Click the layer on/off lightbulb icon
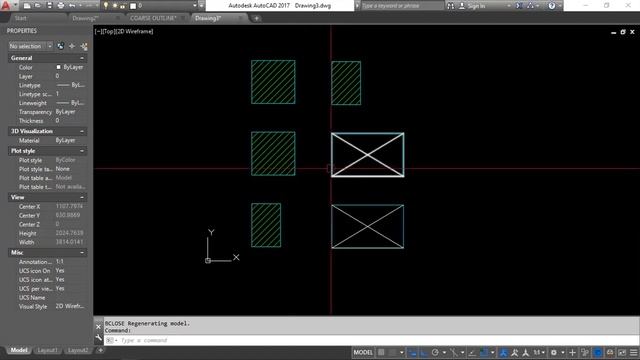 pos(106,6)
